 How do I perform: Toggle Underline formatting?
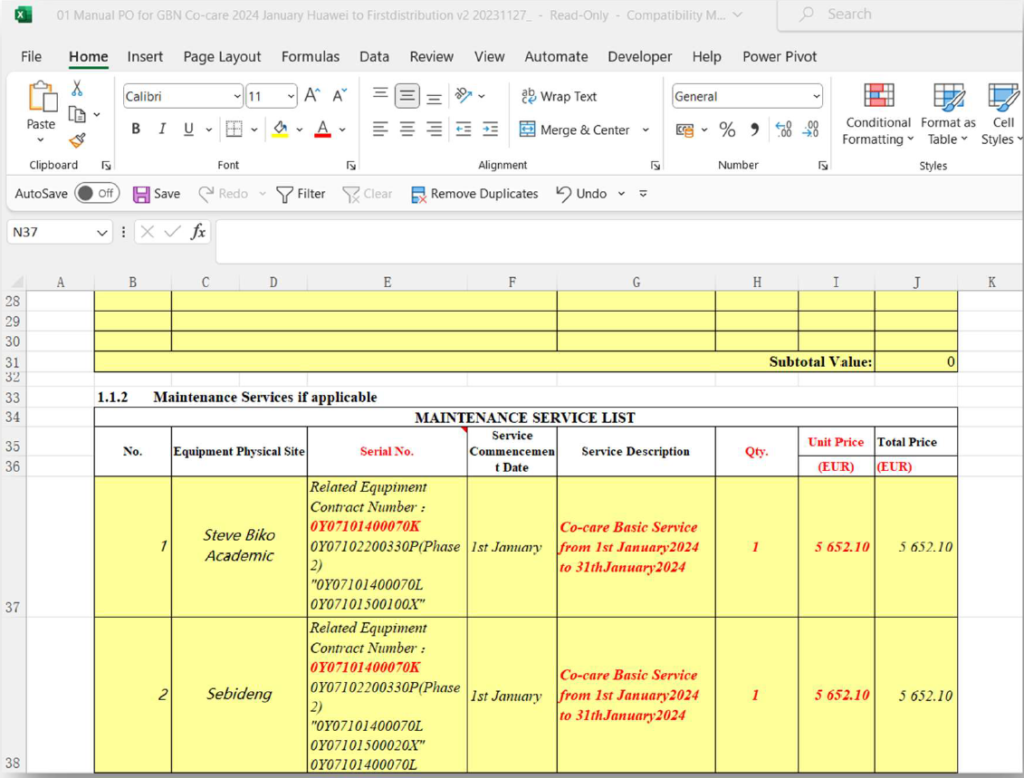[x=188, y=129]
